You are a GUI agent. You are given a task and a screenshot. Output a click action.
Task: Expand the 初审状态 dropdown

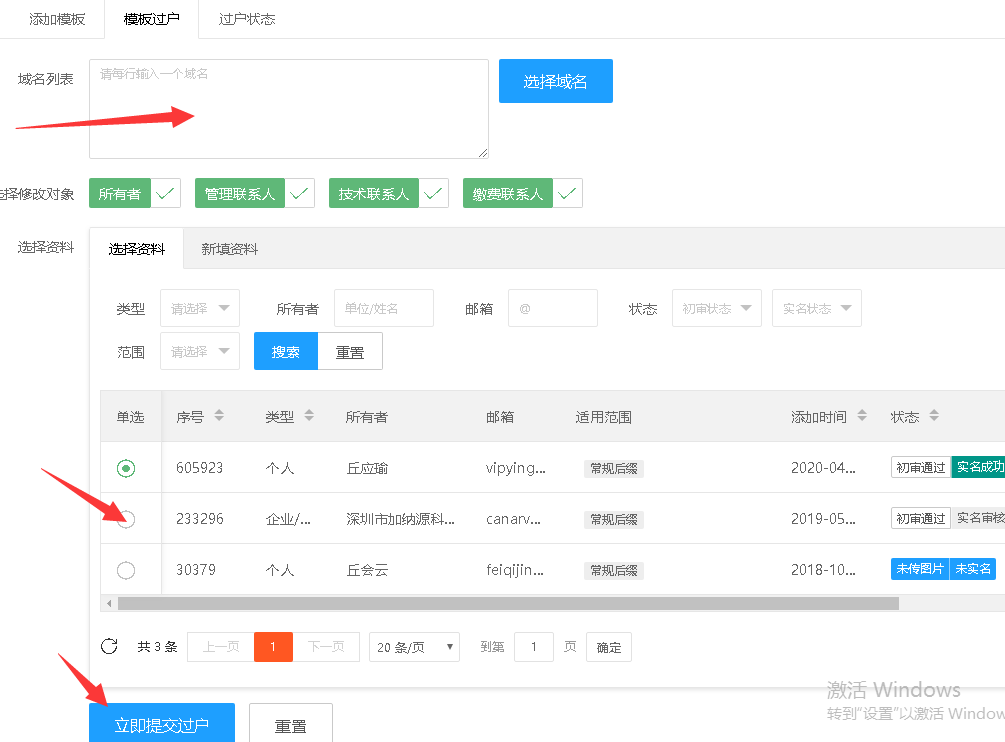[x=716, y=309]
